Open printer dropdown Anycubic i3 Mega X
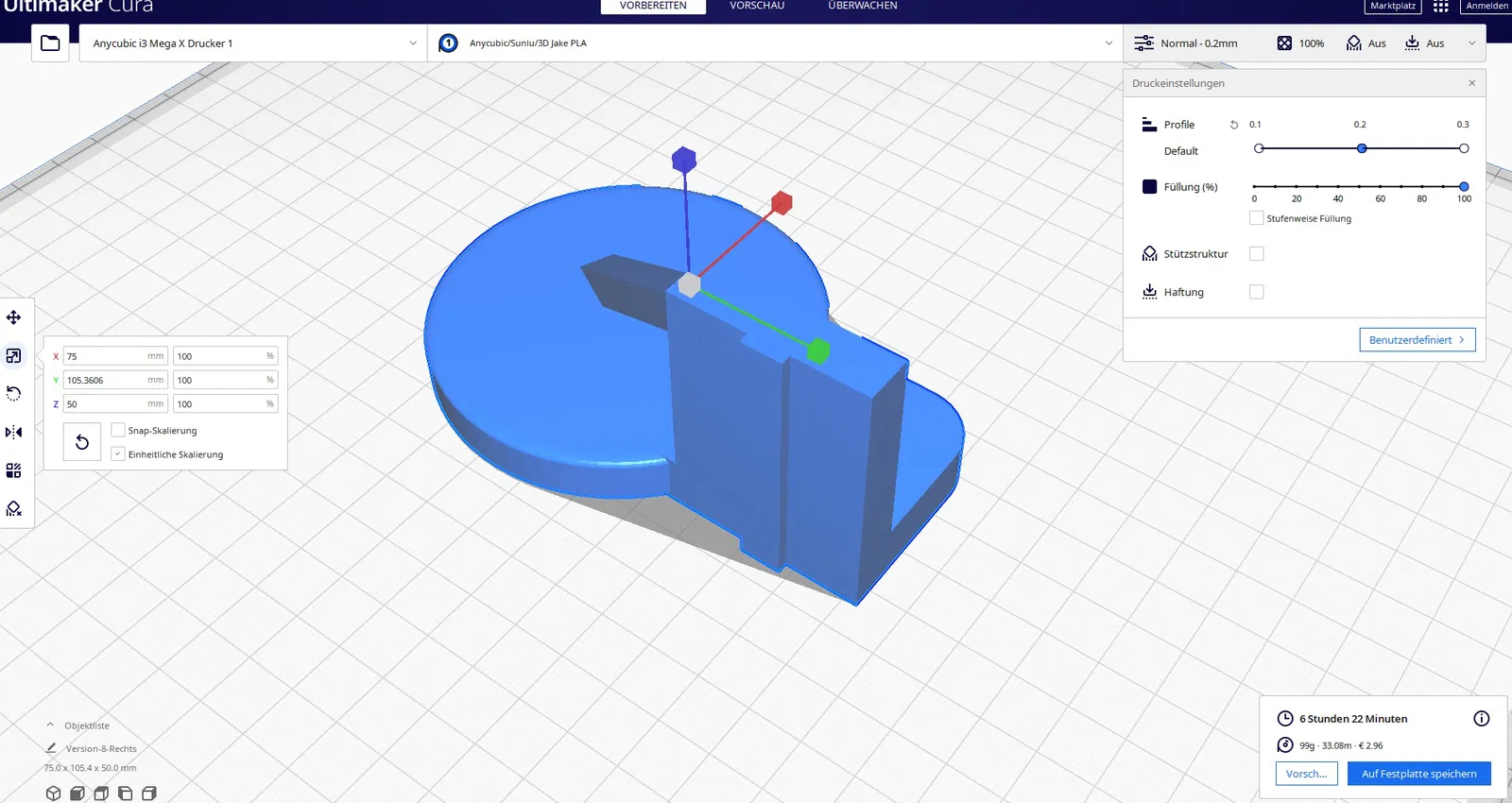1512x803 pixels. (253, 43)
